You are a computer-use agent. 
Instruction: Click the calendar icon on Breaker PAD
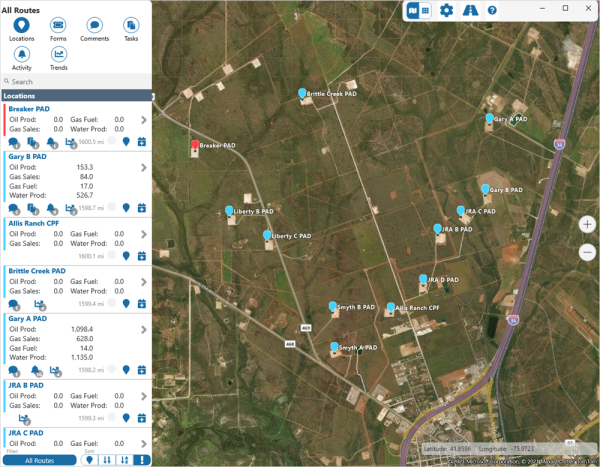[x=142, y=142]
